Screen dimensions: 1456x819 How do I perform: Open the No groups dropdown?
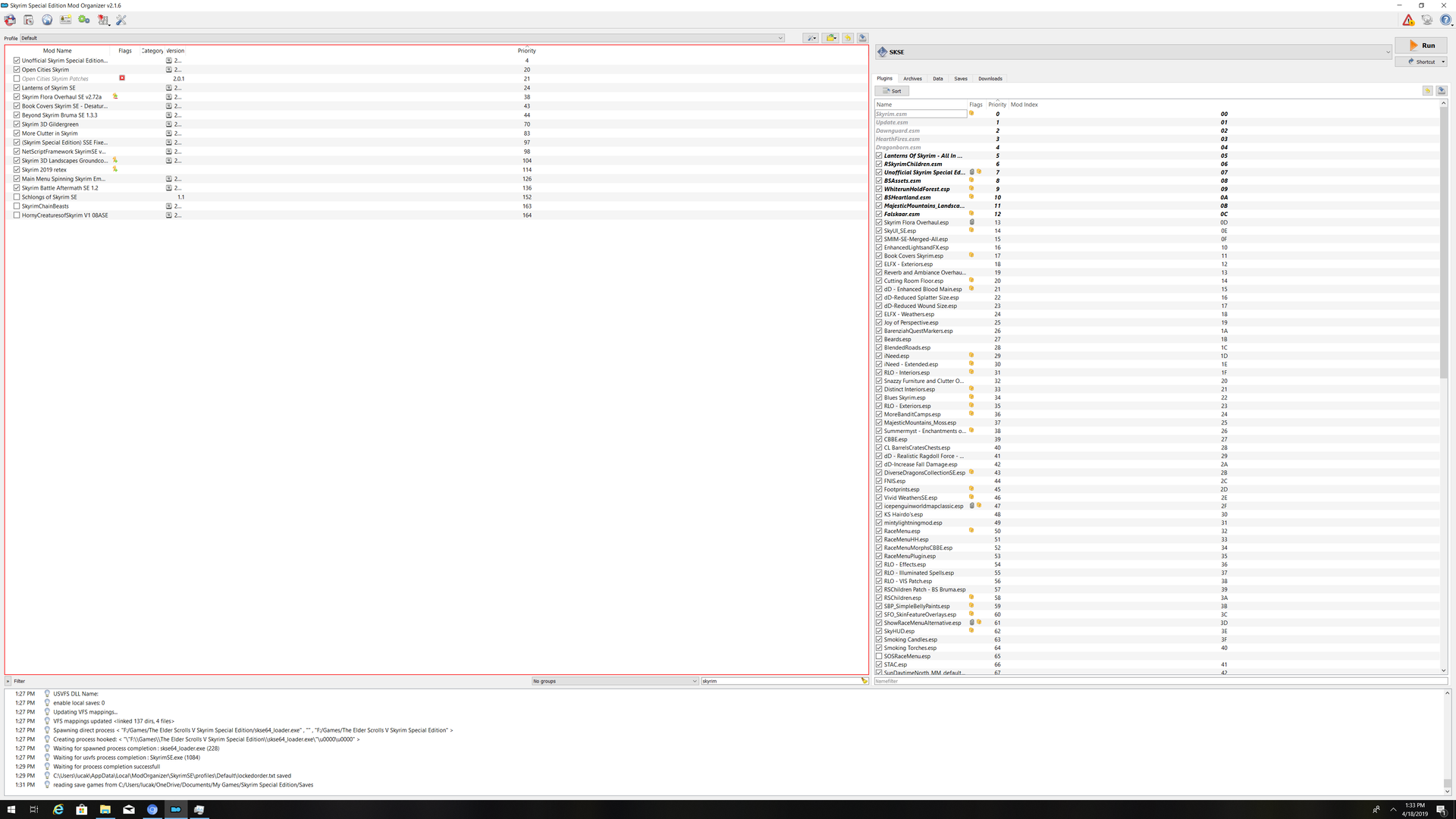(614, 681)
